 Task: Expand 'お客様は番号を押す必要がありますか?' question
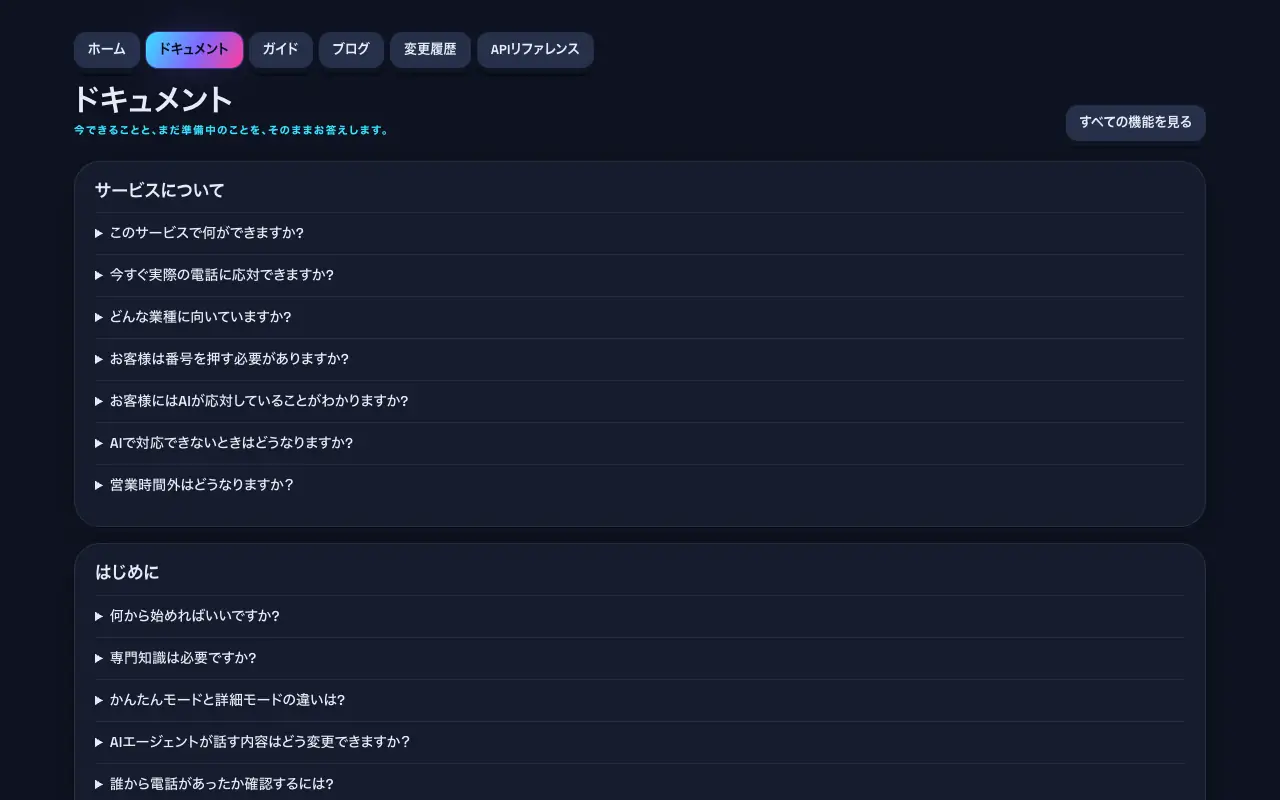(x=640, y=359)
